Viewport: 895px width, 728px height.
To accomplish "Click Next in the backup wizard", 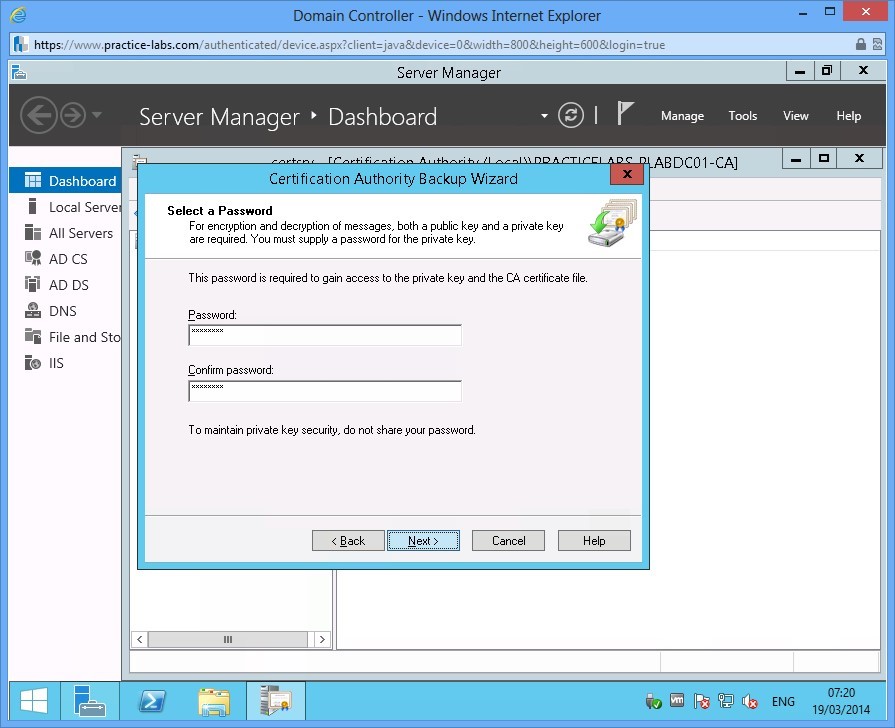I will pyautogui.click(x=423, y=541).
